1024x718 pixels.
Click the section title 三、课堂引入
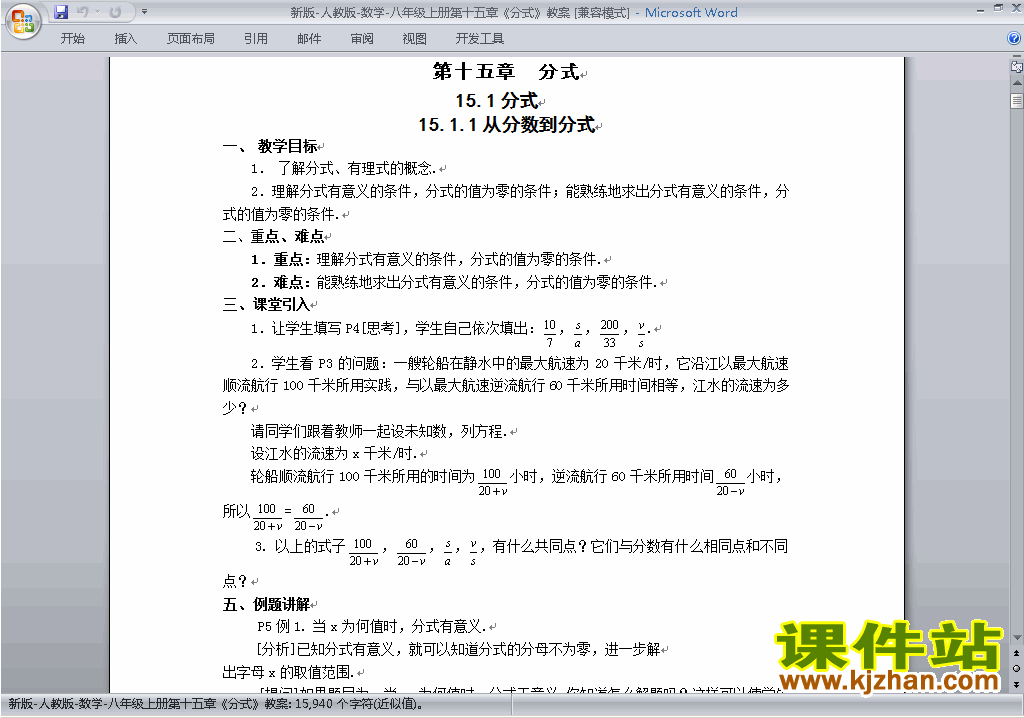pos(266,304)
